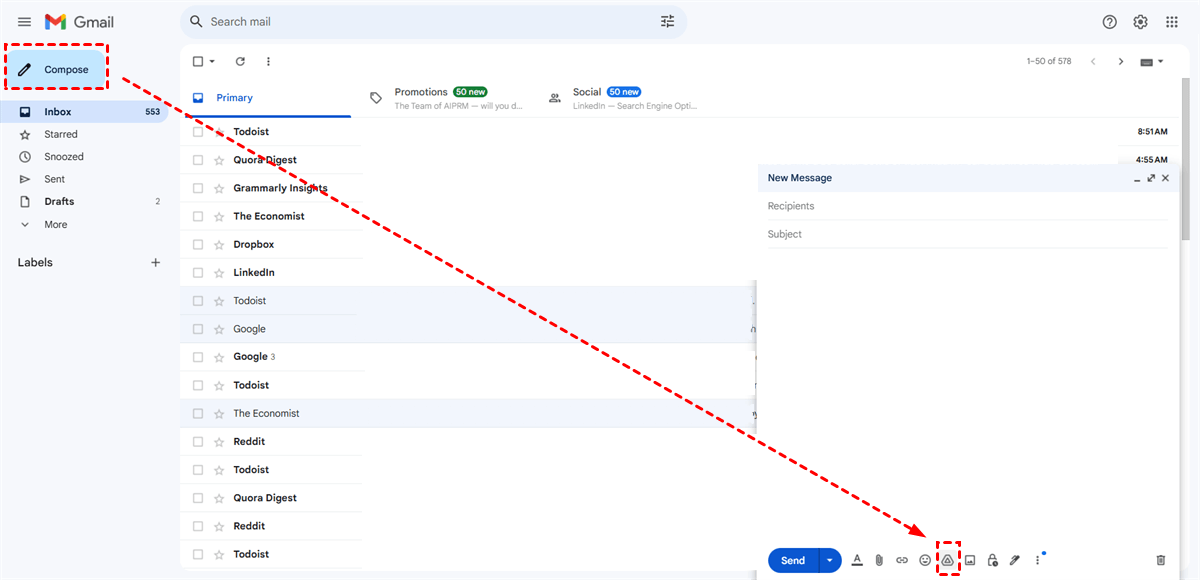1200x580 pixels.
Task: Open the Starred folder
Action: click(x=84, y=134)
